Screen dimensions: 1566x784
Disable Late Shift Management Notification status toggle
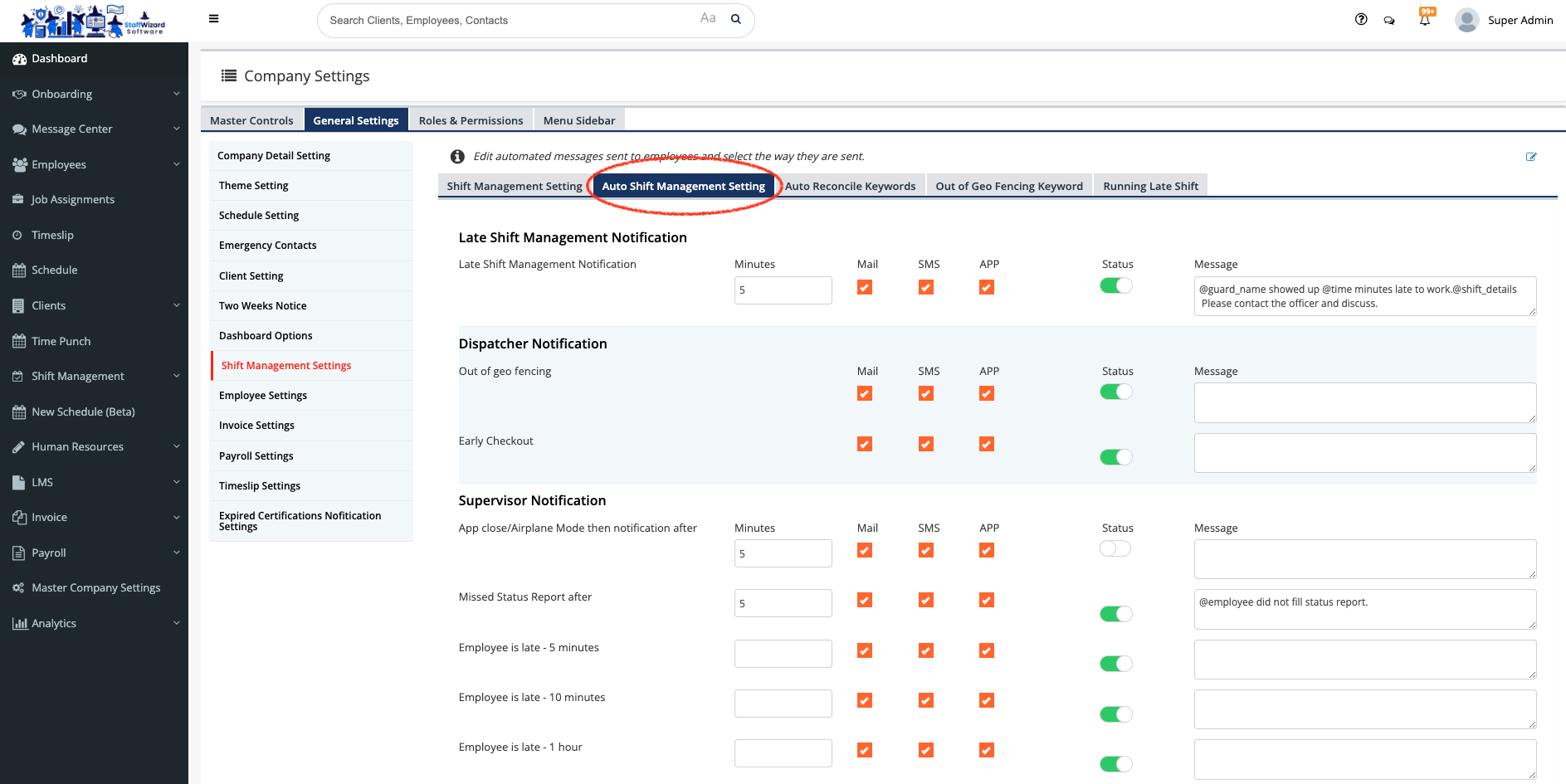[1115, 285]
